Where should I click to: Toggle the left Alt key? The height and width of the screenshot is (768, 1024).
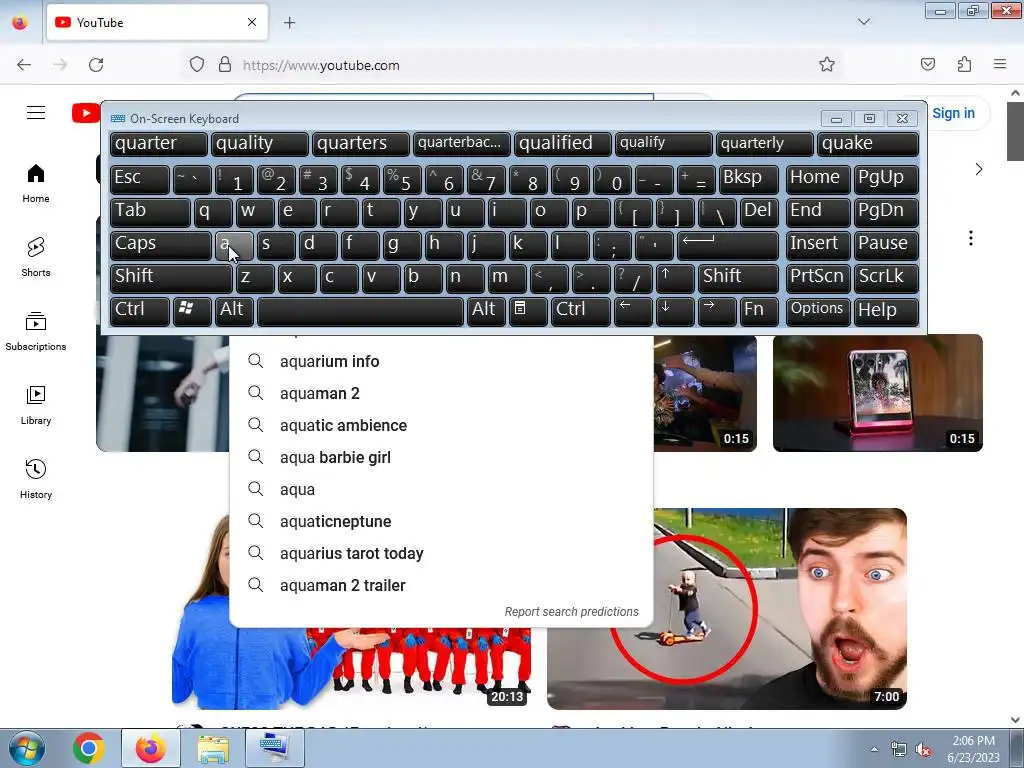pyautogui.click(x=234, y=310)
